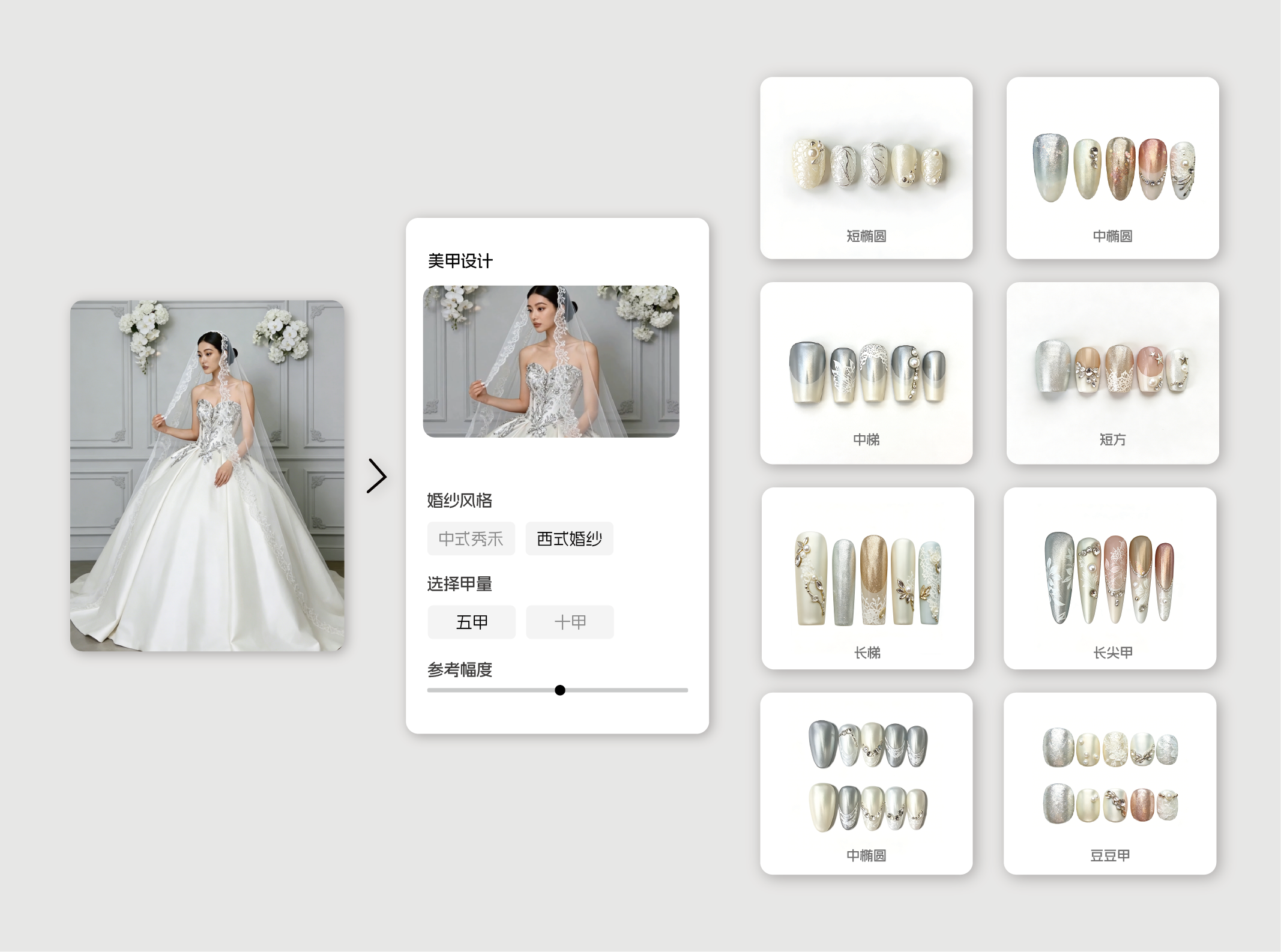Select the ten-nail 中椭圆 design card
Viewport: 1281px width, 952px height.
coord(866,783)
